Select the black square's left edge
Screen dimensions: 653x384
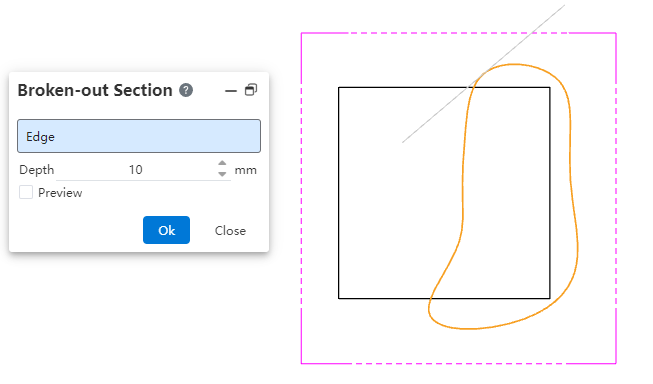[339, 193]
